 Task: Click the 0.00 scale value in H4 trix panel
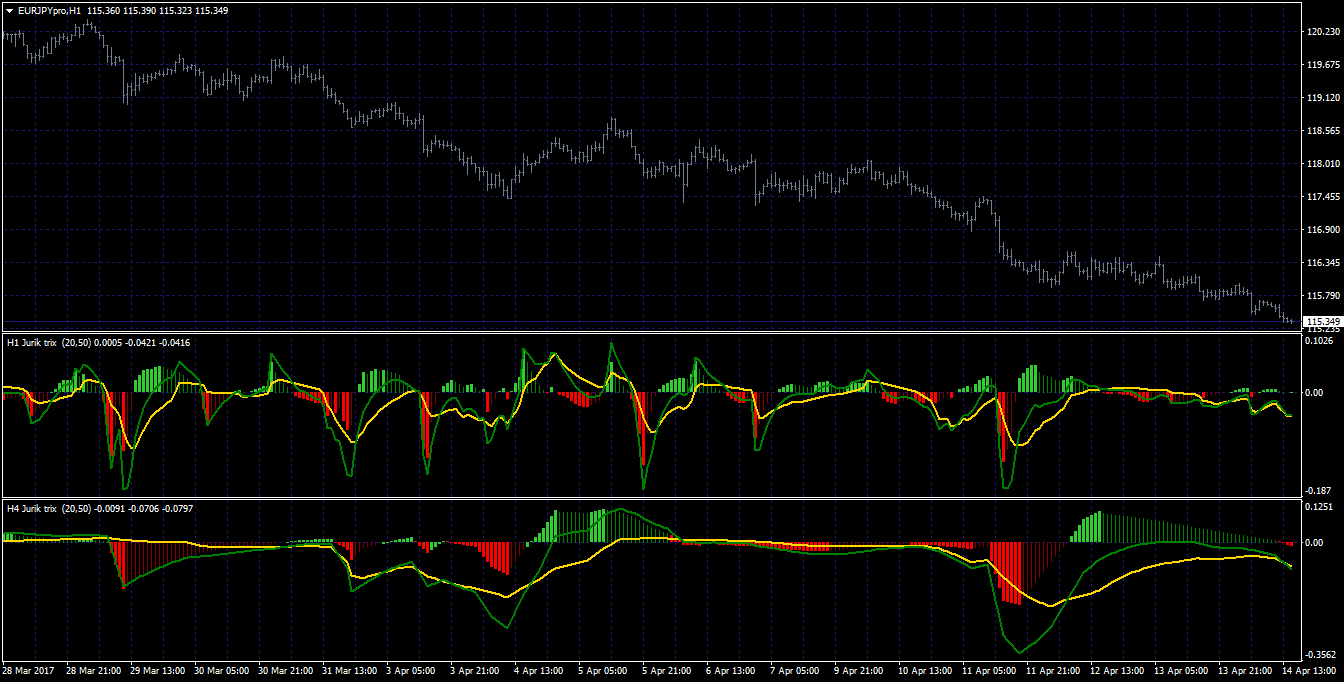(1316, 543)
